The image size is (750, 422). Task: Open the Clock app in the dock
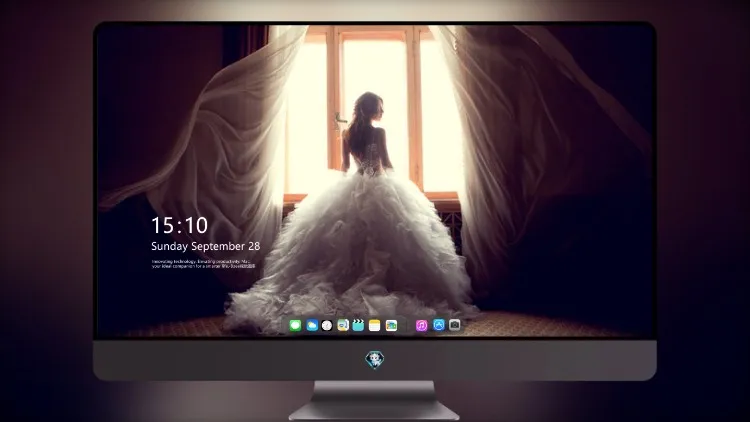[327, 325]
